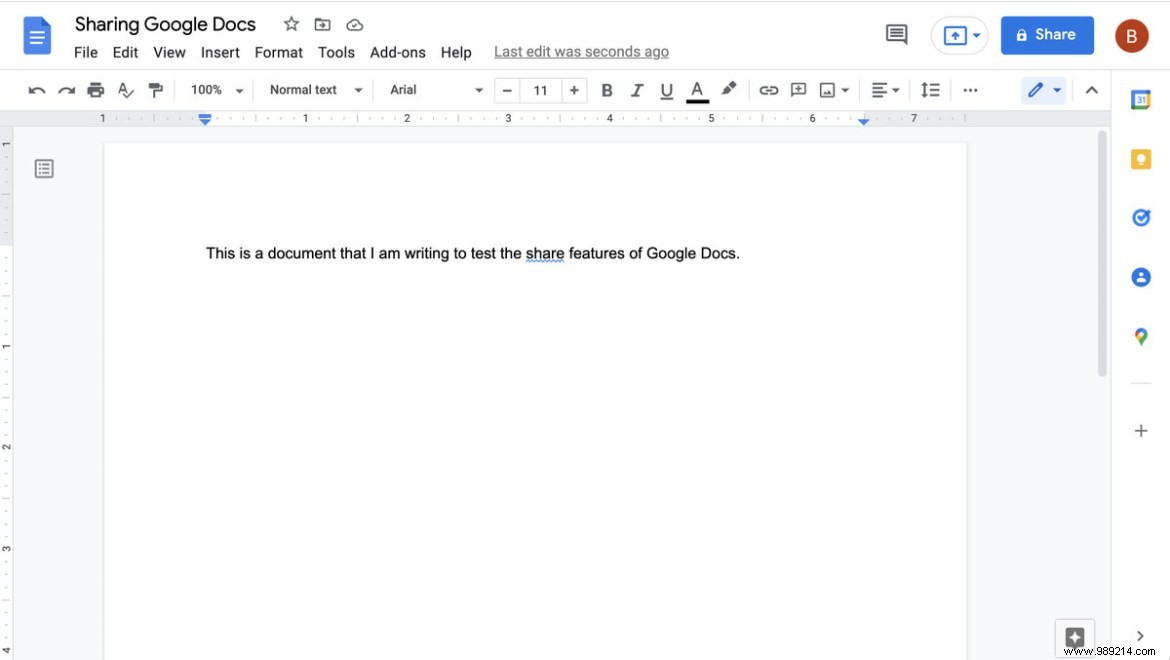Image resolution: width=1170 pixels, height=660 pixels.
Task: Open the zoom level dropdown
Action: (x=215, y=89)
